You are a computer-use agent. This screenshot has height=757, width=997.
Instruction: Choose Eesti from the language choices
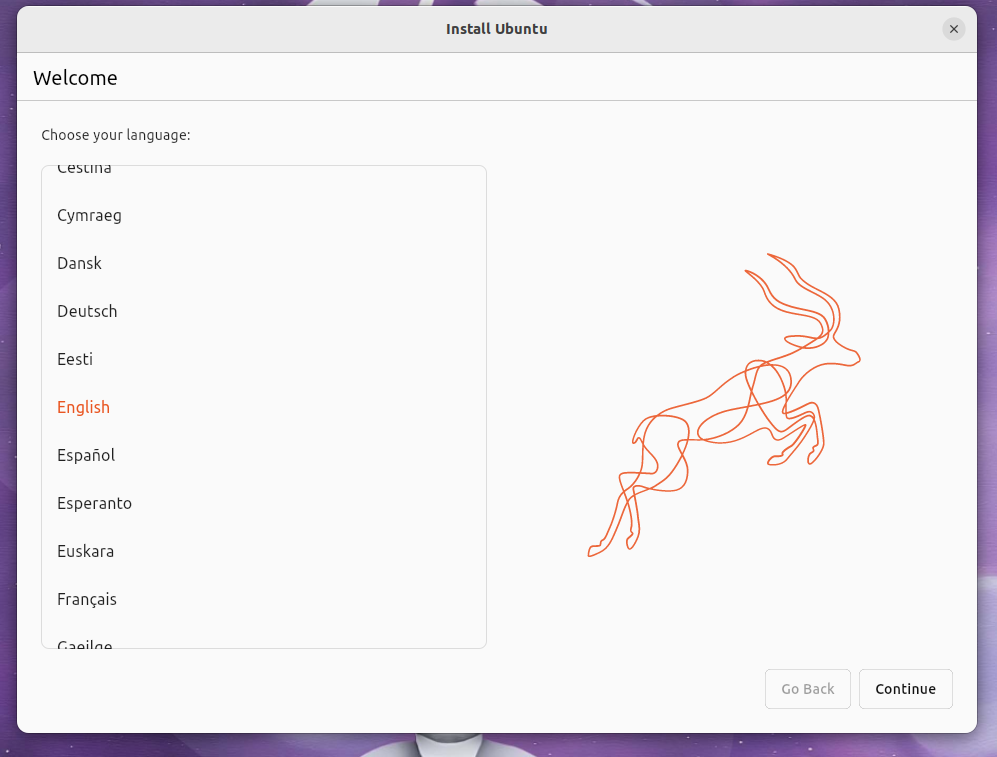pos(75,359)
